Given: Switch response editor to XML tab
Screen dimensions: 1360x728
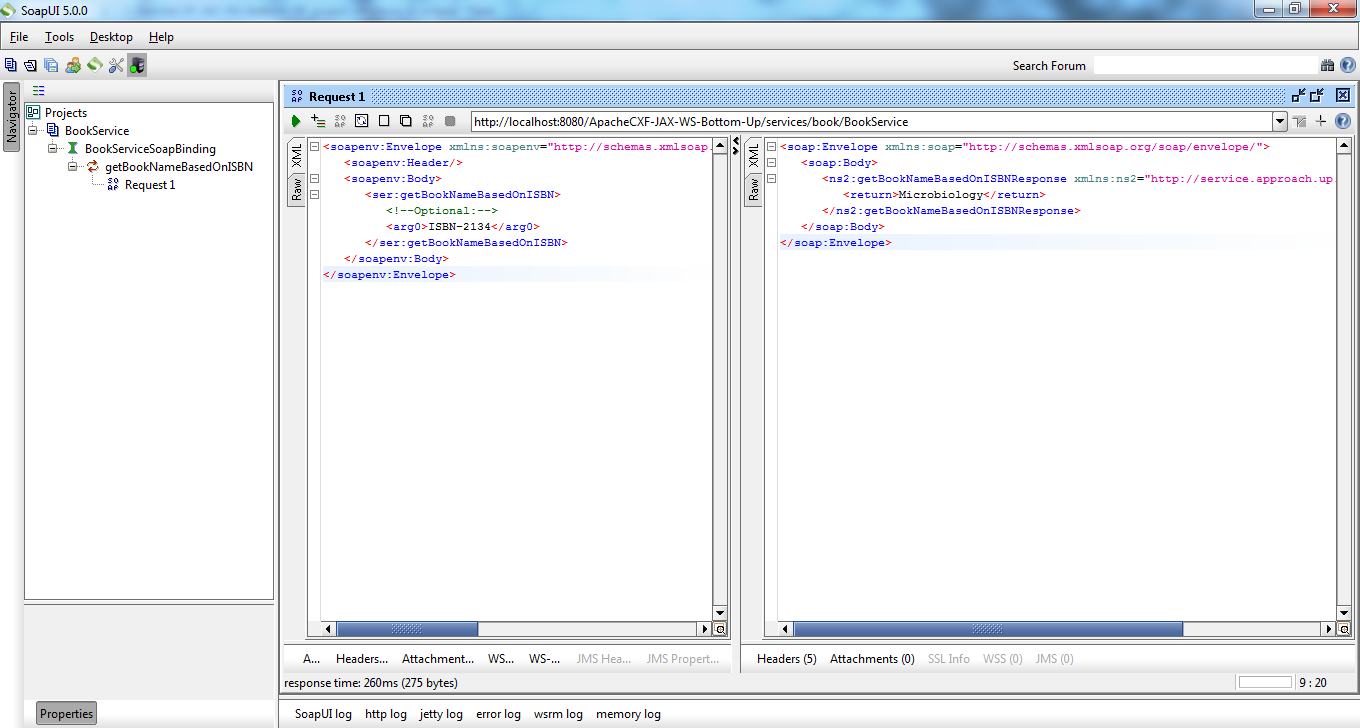Looking at the screenshot, I should pyautogui.click(x=753, y=155).
